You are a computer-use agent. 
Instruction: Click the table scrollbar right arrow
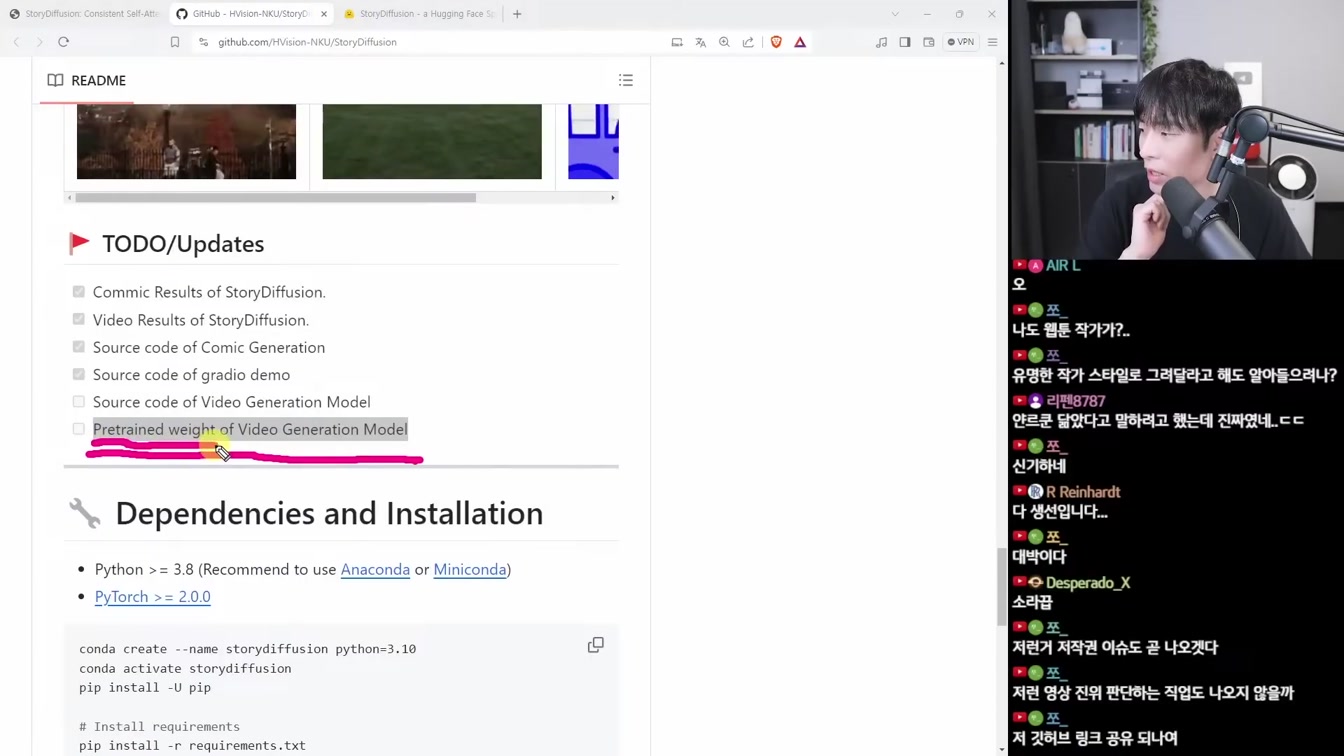click(613, 198)
